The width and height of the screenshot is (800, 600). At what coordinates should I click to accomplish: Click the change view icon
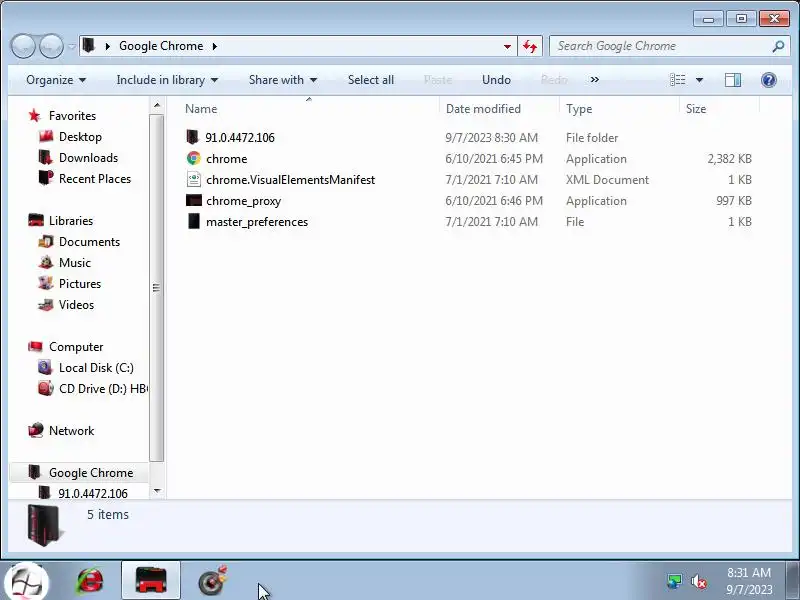click(678, 80)
